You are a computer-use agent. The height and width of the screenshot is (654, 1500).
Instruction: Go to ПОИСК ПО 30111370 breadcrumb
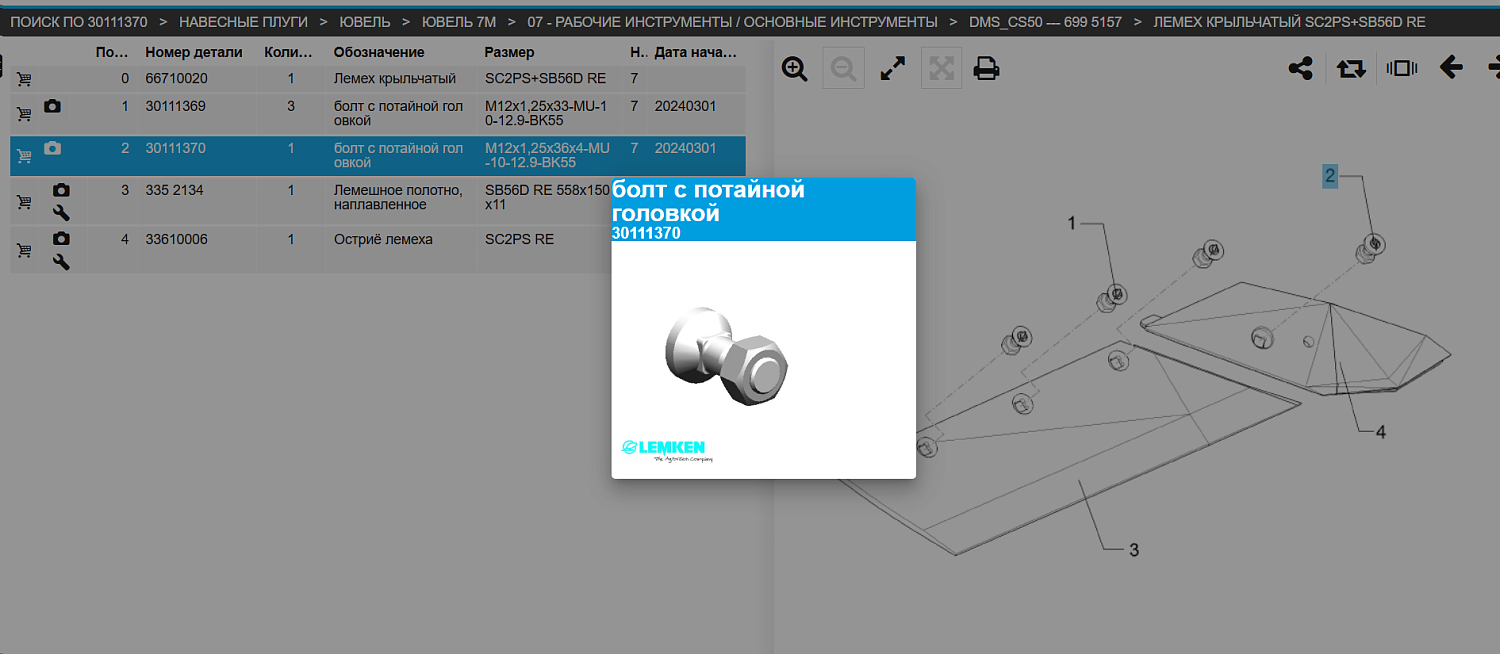click(x=78, y=22)
